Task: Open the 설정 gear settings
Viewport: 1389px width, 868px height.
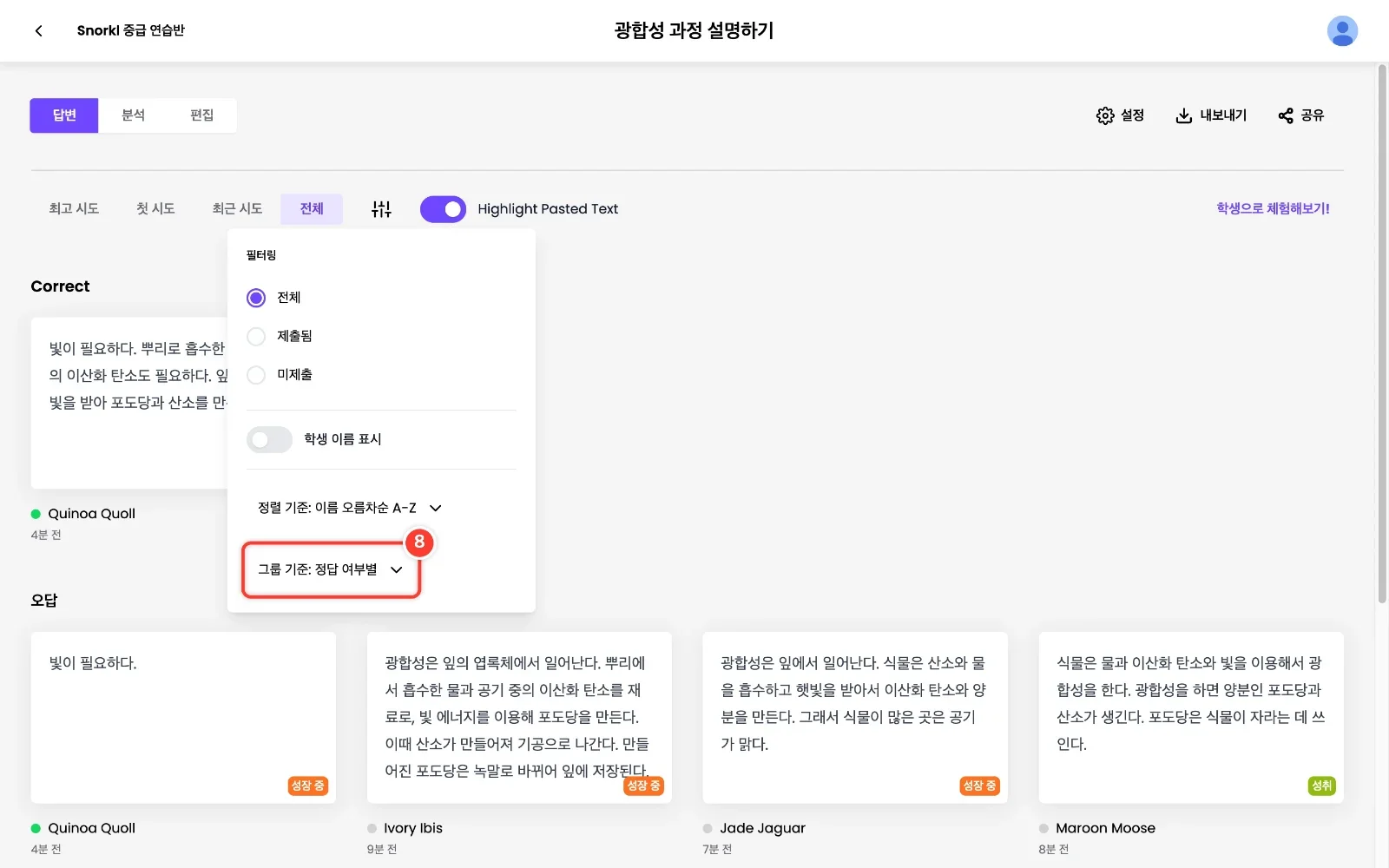Action: (1120, 115)
